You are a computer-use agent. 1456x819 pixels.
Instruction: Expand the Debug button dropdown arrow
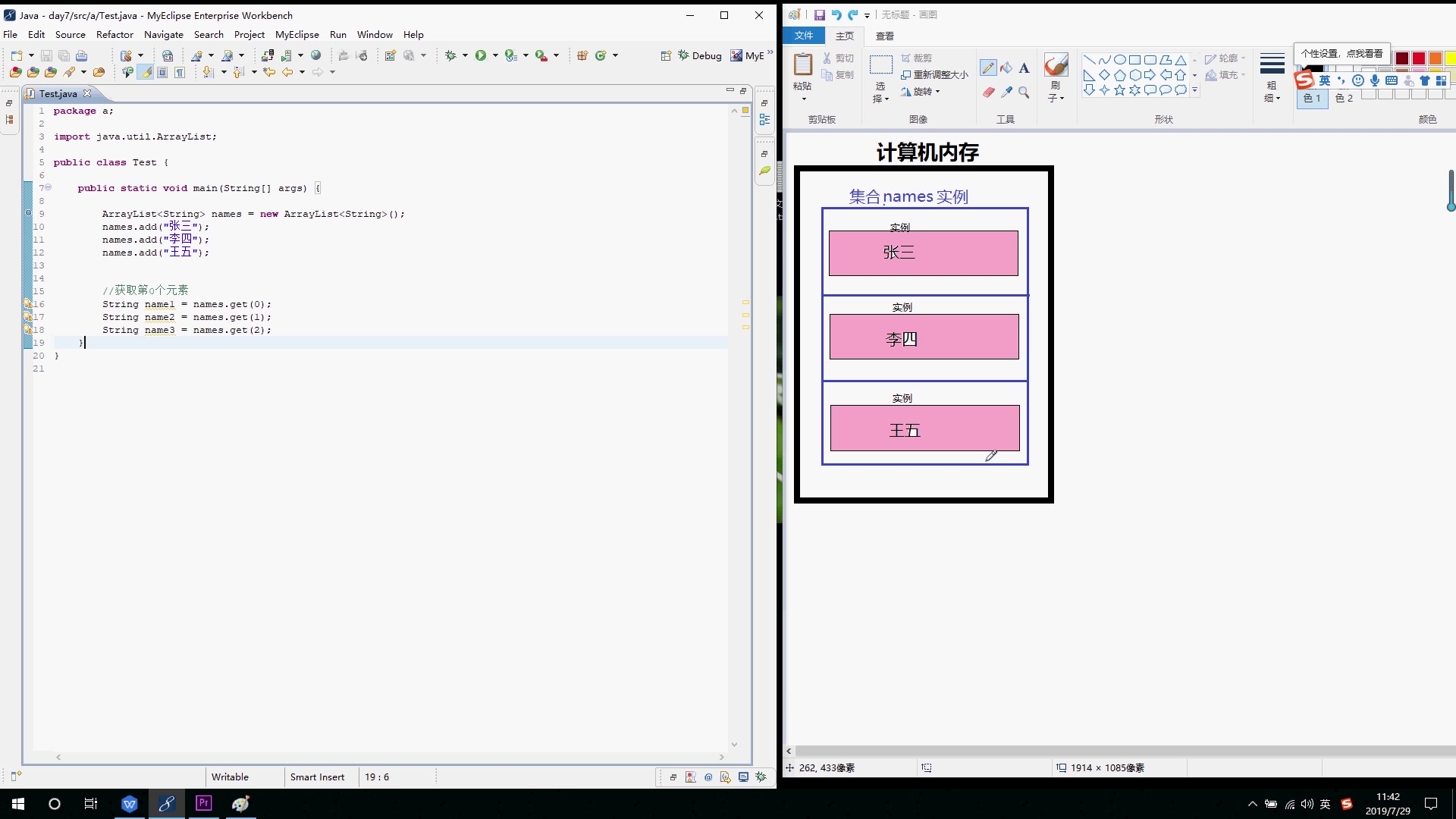point(464,55)
